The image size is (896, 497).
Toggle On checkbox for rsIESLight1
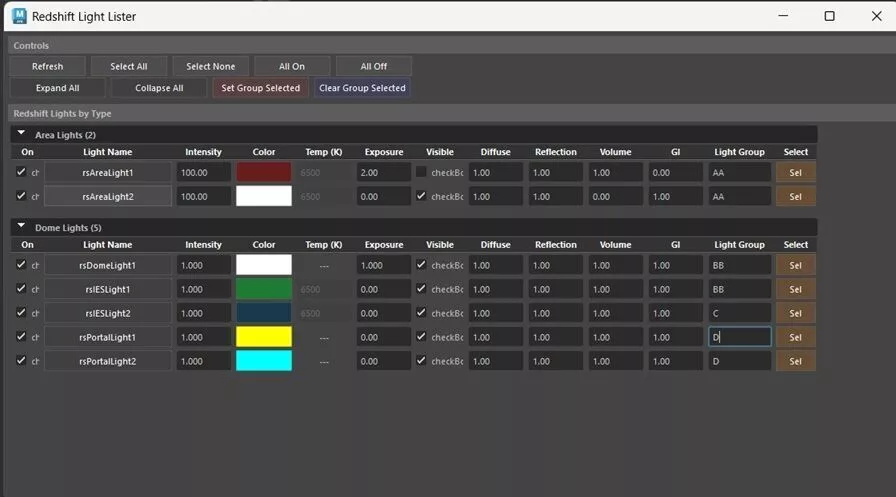click(x=21, y=288)
